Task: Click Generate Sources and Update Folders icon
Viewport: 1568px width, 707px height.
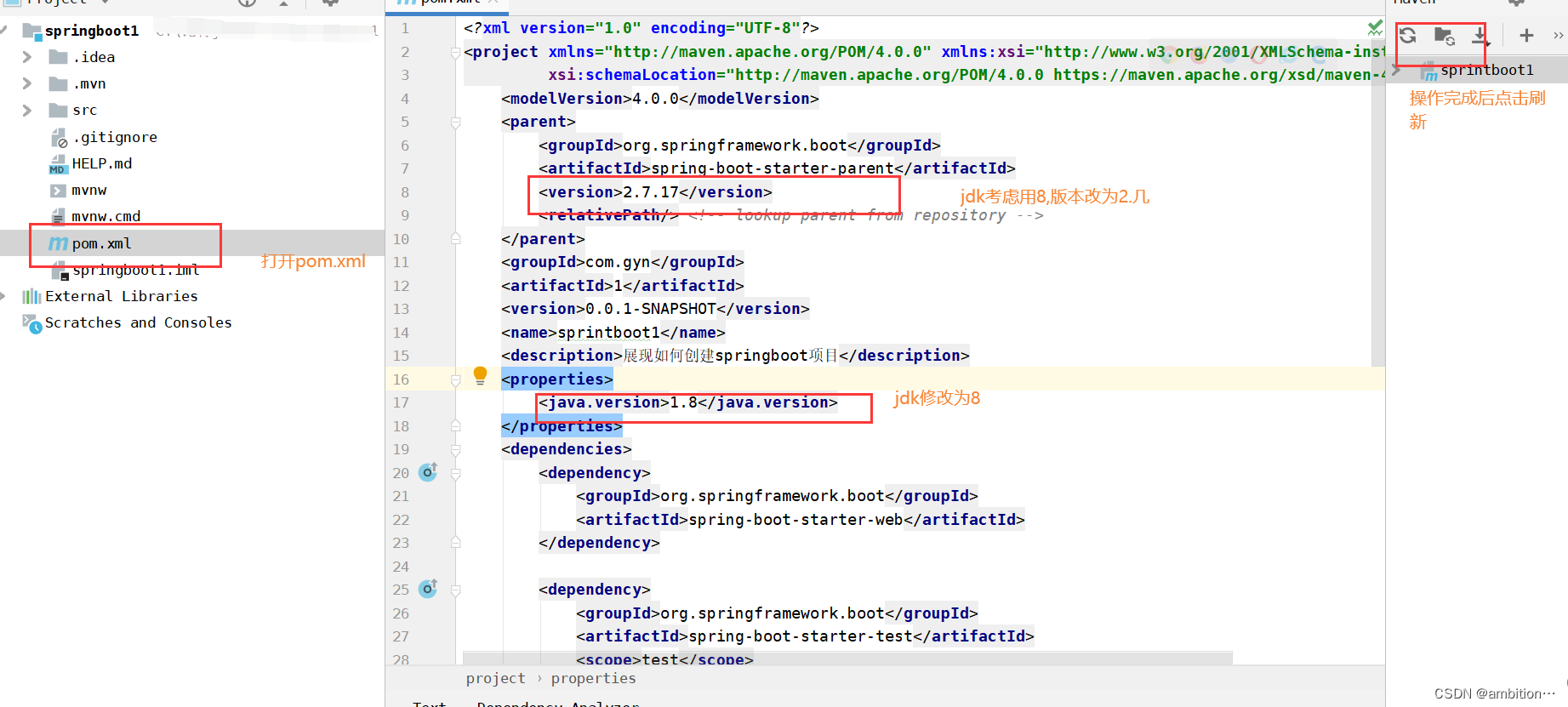Action: tap(1444, 36)
